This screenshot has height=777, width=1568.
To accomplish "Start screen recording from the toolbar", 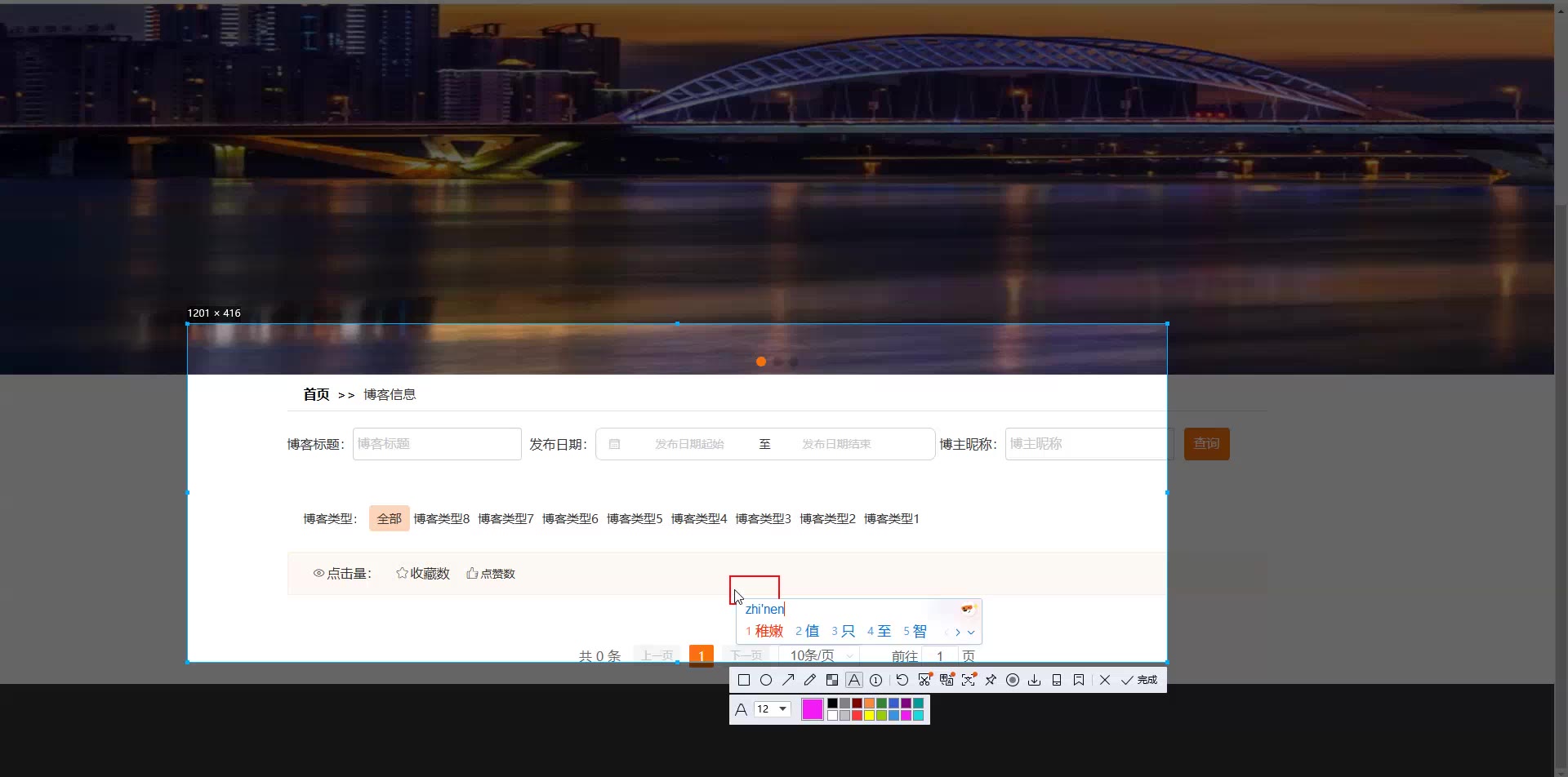I will click(1013, 680).
